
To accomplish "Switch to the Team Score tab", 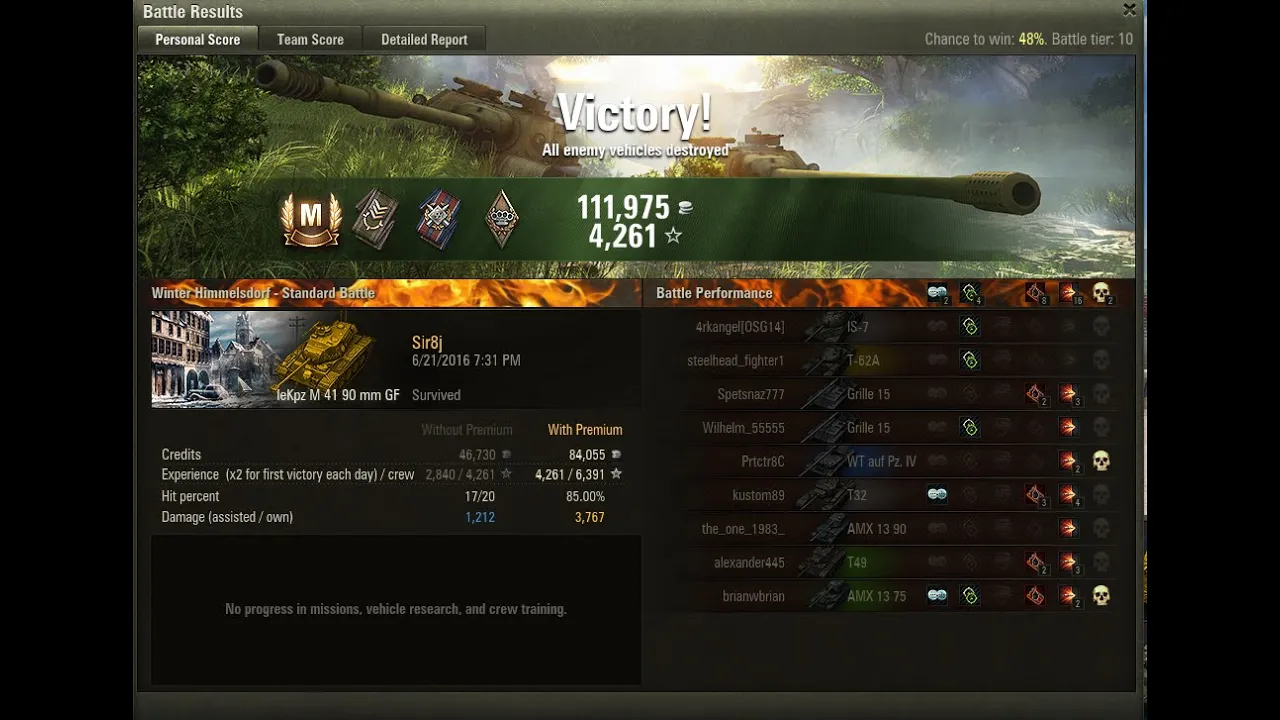I will (310, 39).
